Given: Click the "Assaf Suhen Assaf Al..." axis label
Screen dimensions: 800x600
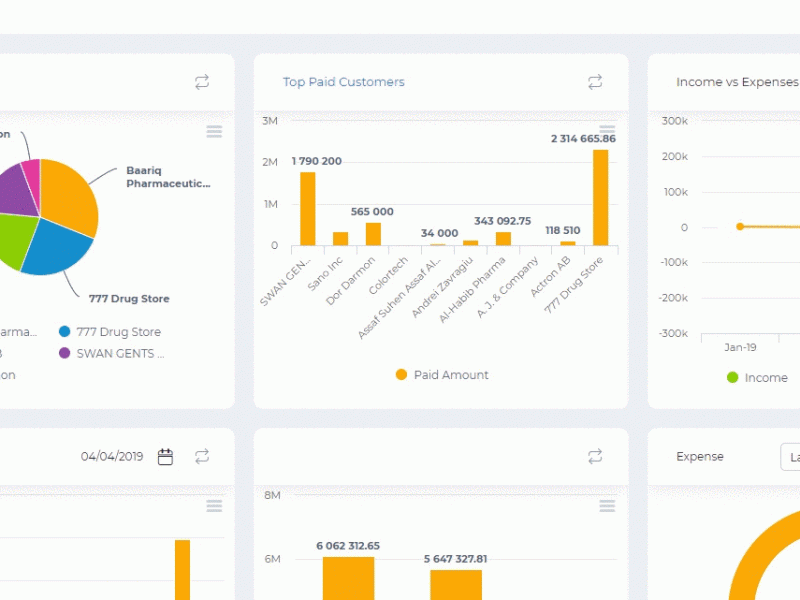Looking at the screenshot, I should [399, 298].
